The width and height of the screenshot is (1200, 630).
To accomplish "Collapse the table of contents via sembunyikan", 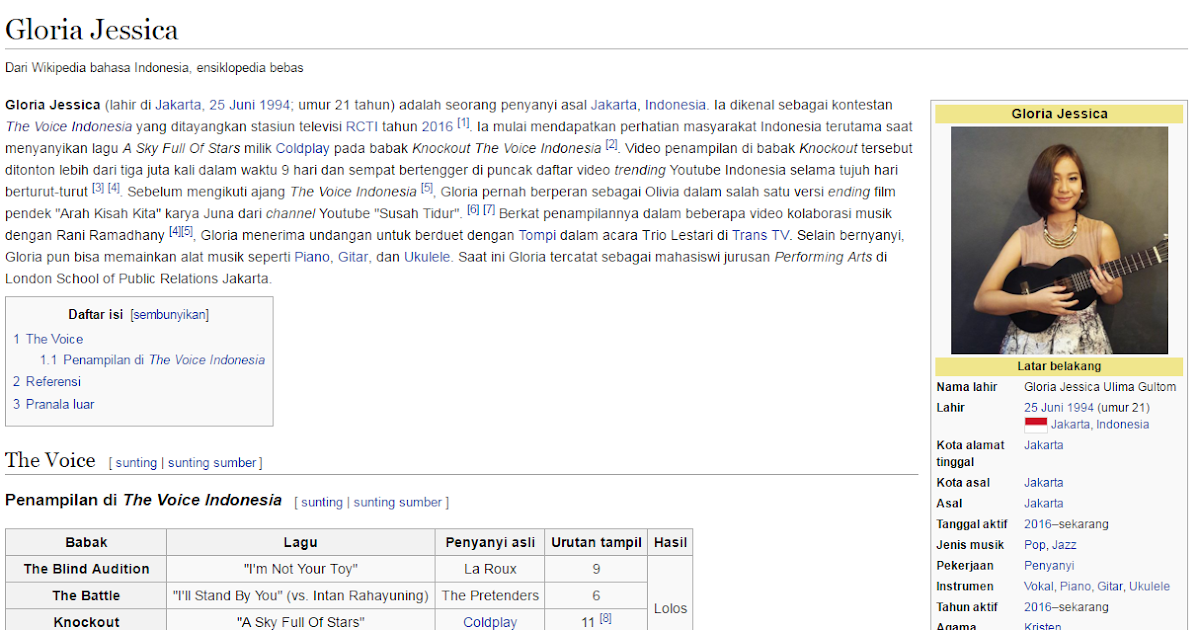I will tap(169, 314).
